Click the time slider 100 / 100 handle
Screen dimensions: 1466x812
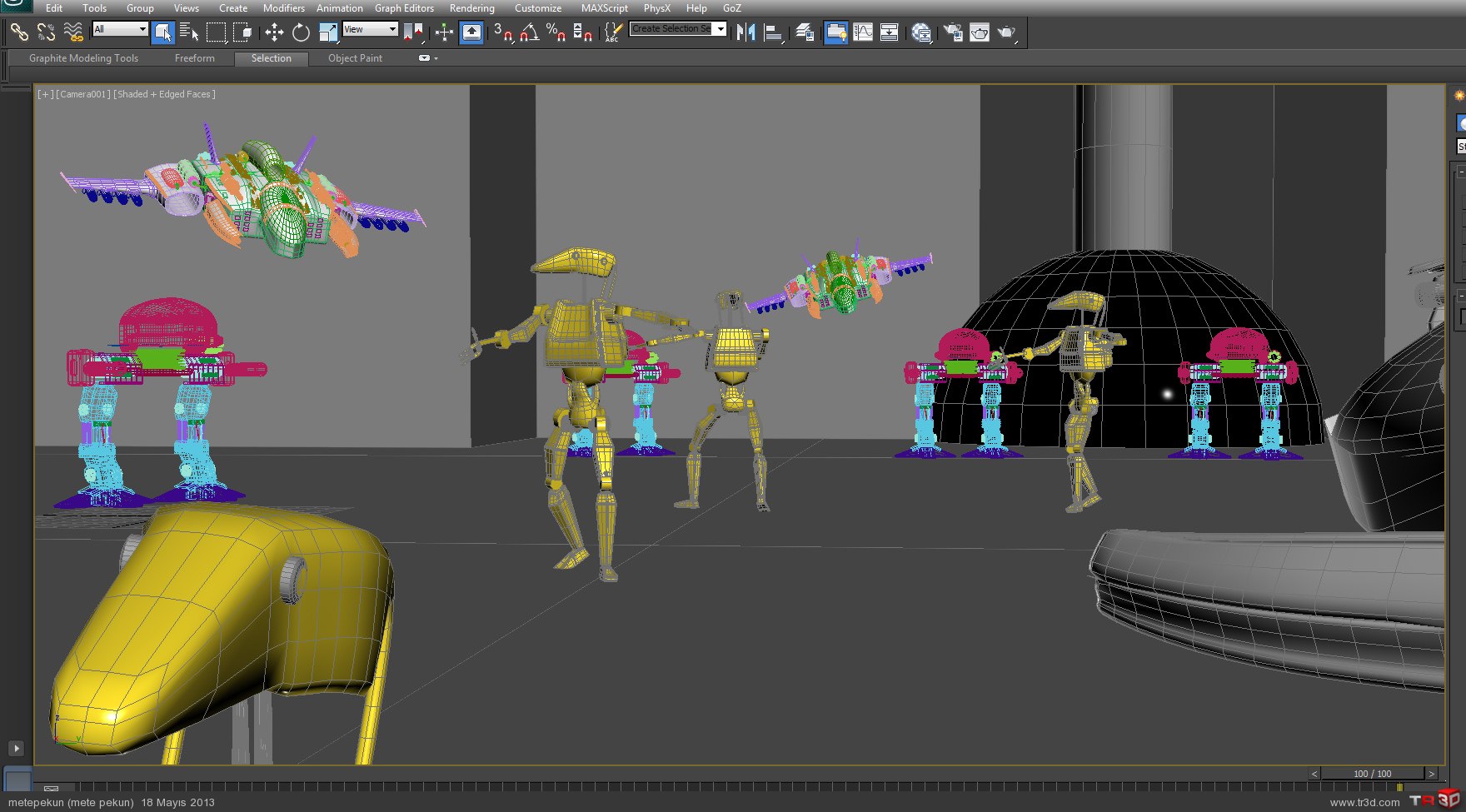pos(1372,774)
